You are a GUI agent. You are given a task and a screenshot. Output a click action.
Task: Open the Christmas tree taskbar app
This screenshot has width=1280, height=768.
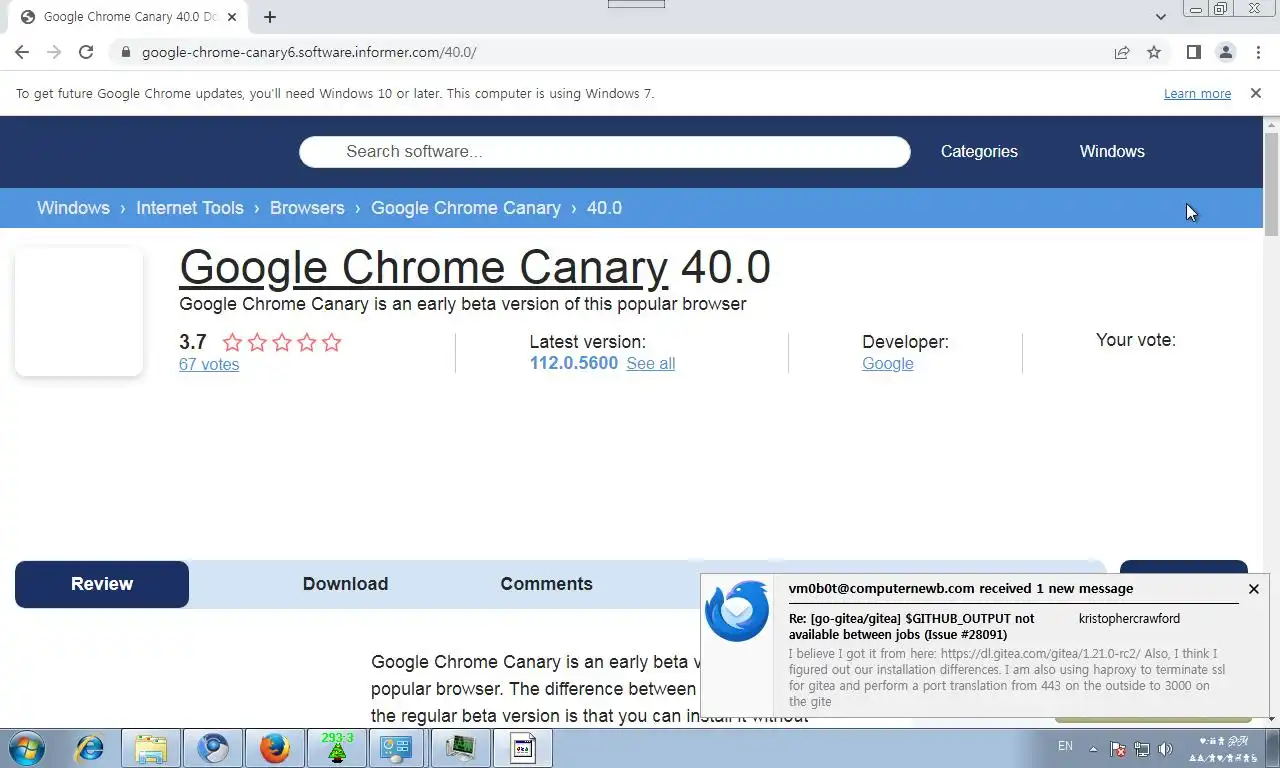[337, 748]
